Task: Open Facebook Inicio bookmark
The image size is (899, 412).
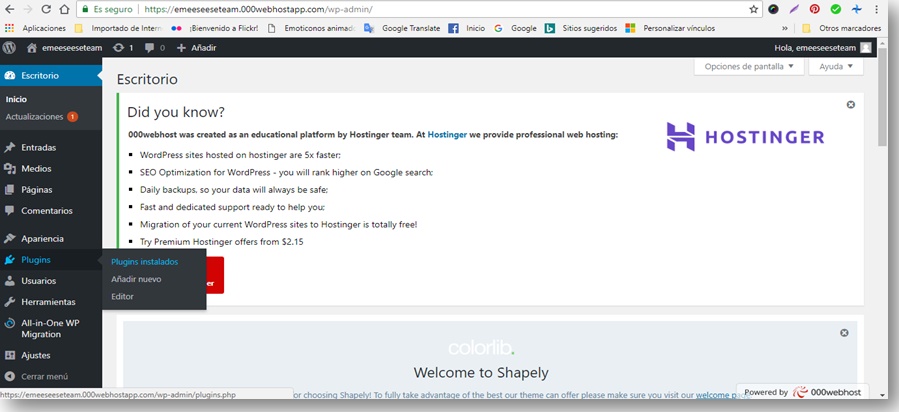Action: pos(467,28)
